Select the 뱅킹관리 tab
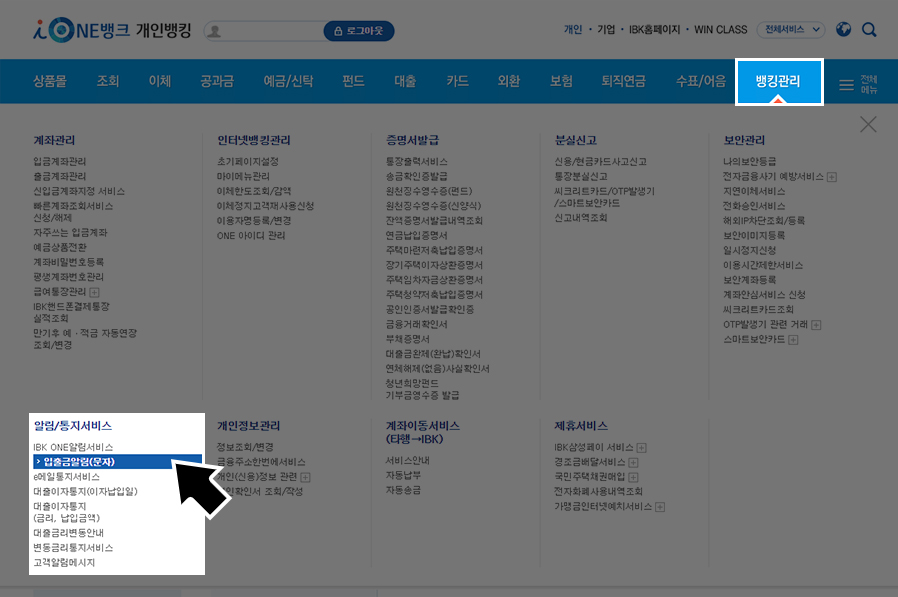The height and width of the screenshot is (597, 898). [x=779, y=81]
